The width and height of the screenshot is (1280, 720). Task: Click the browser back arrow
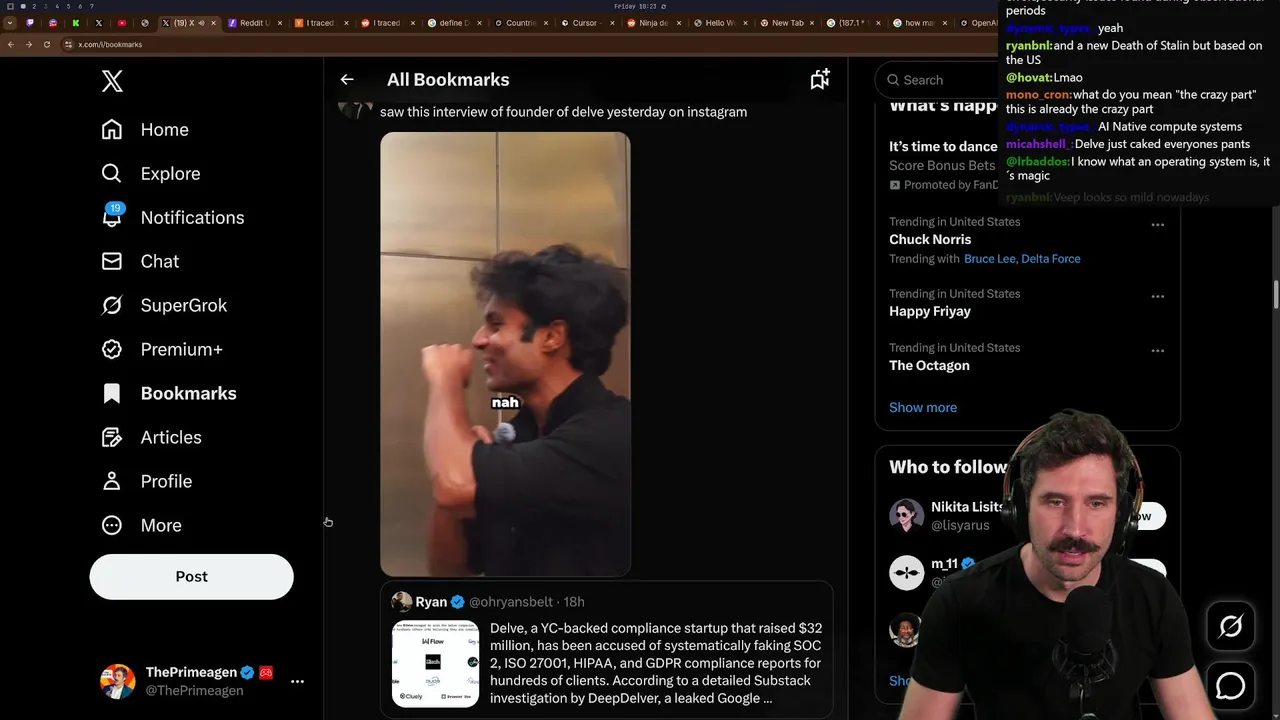click(10, 44)
